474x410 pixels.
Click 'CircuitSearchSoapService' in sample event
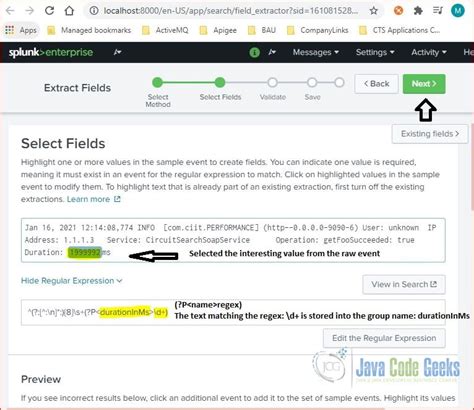tap(198, 240)
